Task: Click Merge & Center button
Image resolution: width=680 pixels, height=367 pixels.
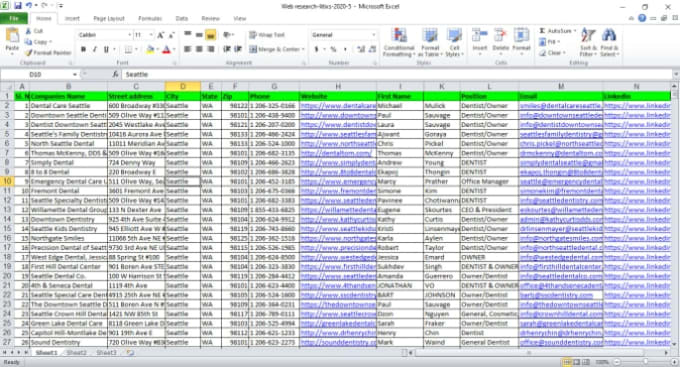Action: [276, 49]
